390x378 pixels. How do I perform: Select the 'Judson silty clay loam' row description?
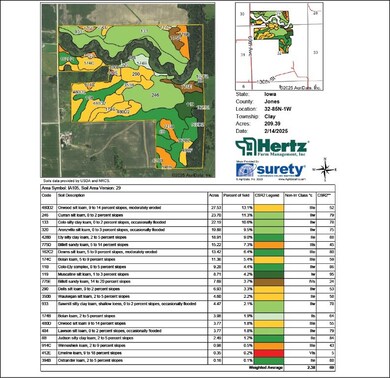pos(96,338)
